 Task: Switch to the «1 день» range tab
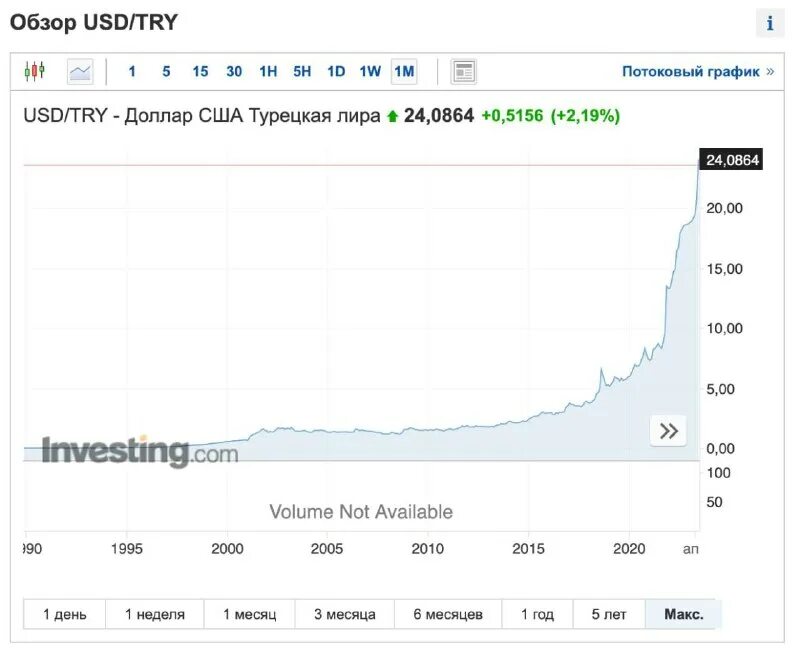(x=64, y=614)
